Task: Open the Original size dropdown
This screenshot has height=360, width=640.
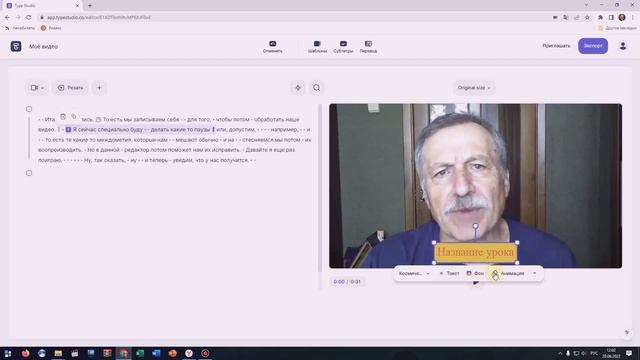Action: tap(474, 88)
